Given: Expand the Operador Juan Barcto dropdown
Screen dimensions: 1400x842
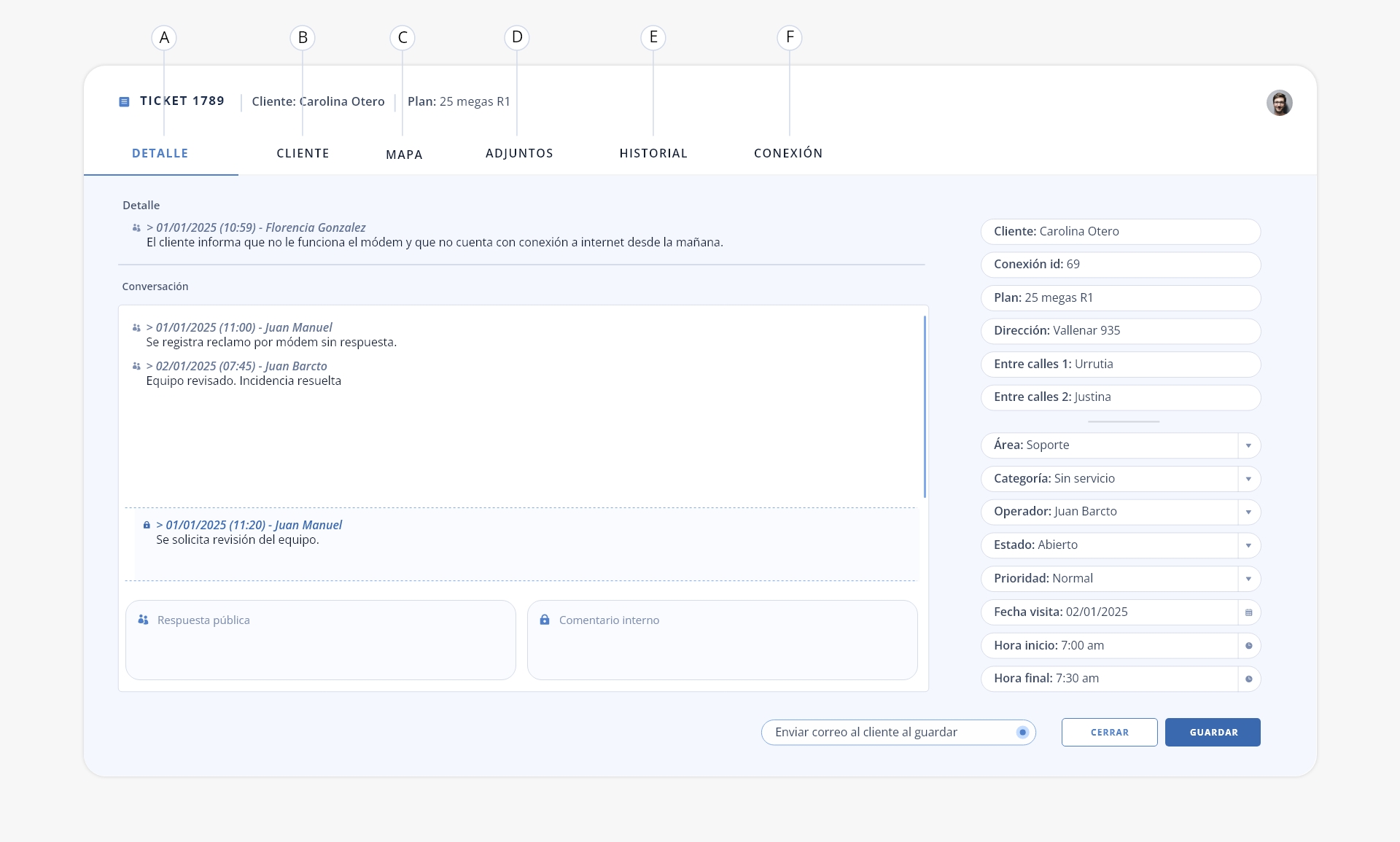Looking at the screenshot, I should click(1248, 512).
